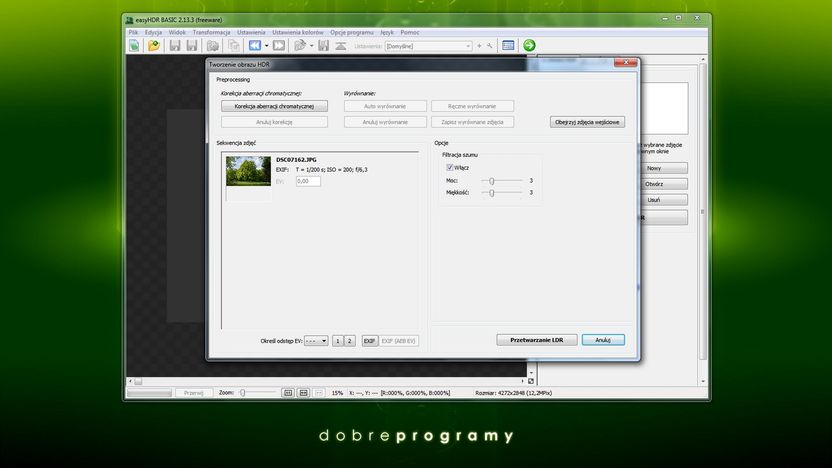Click the blue forward redo icon

click(279, 46)
